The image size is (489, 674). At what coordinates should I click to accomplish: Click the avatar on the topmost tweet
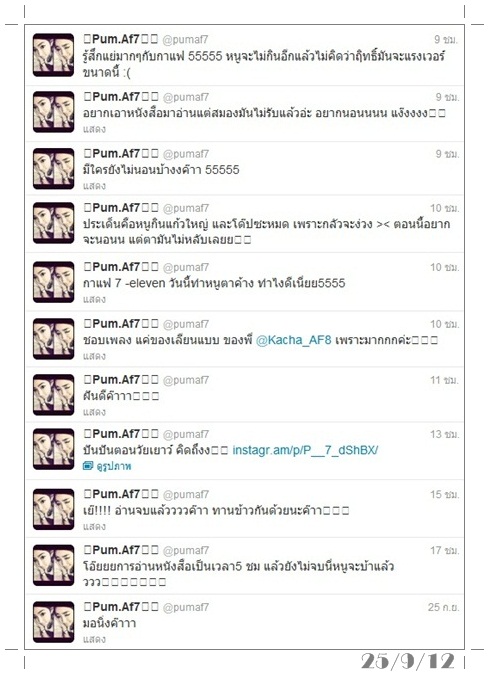[54, 55]
